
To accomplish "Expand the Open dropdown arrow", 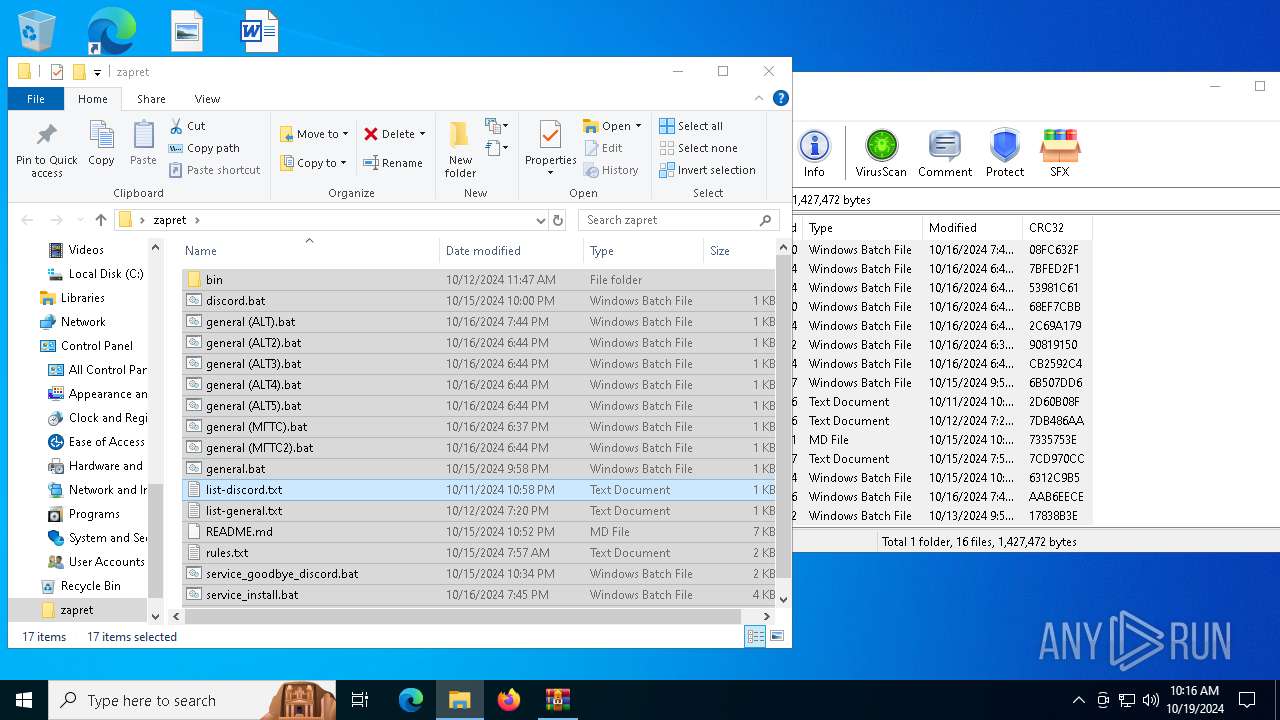I will point(638,126).
